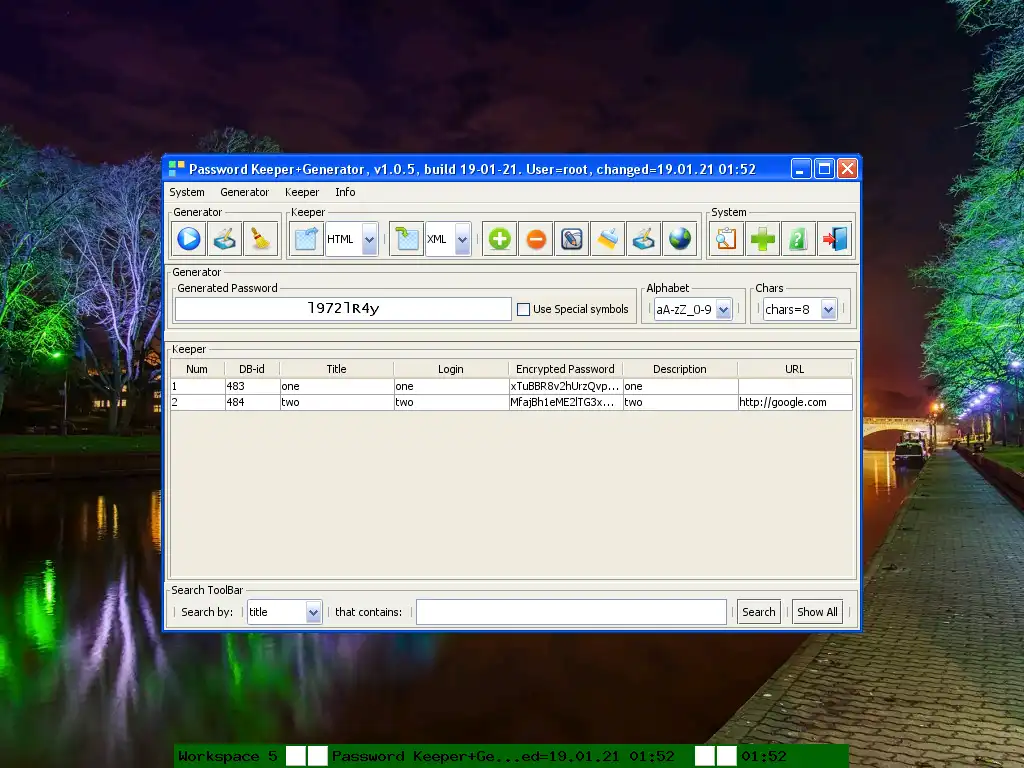This screenshot has height=768, width=1024.
Task: Expand the Alphabet aA-zZ_0-9 dropdown
Action: (x=723, y=310)
